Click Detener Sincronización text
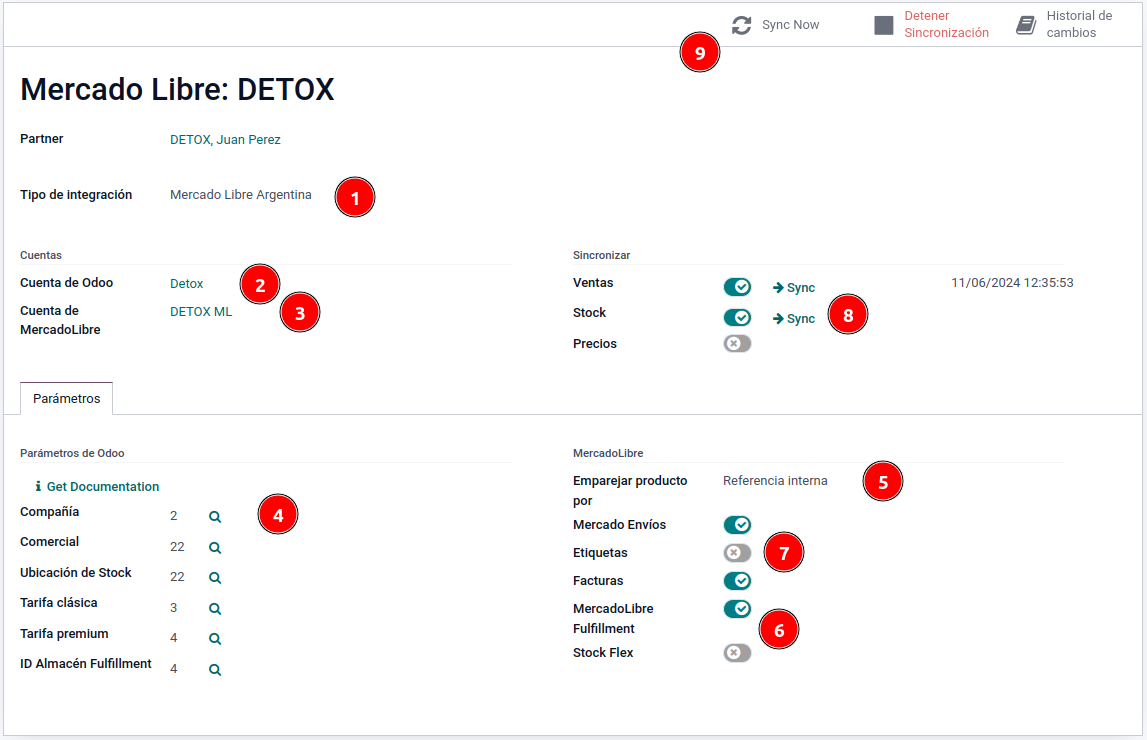This screenshot has height=740, width=1147. click(x=947, y=24)
